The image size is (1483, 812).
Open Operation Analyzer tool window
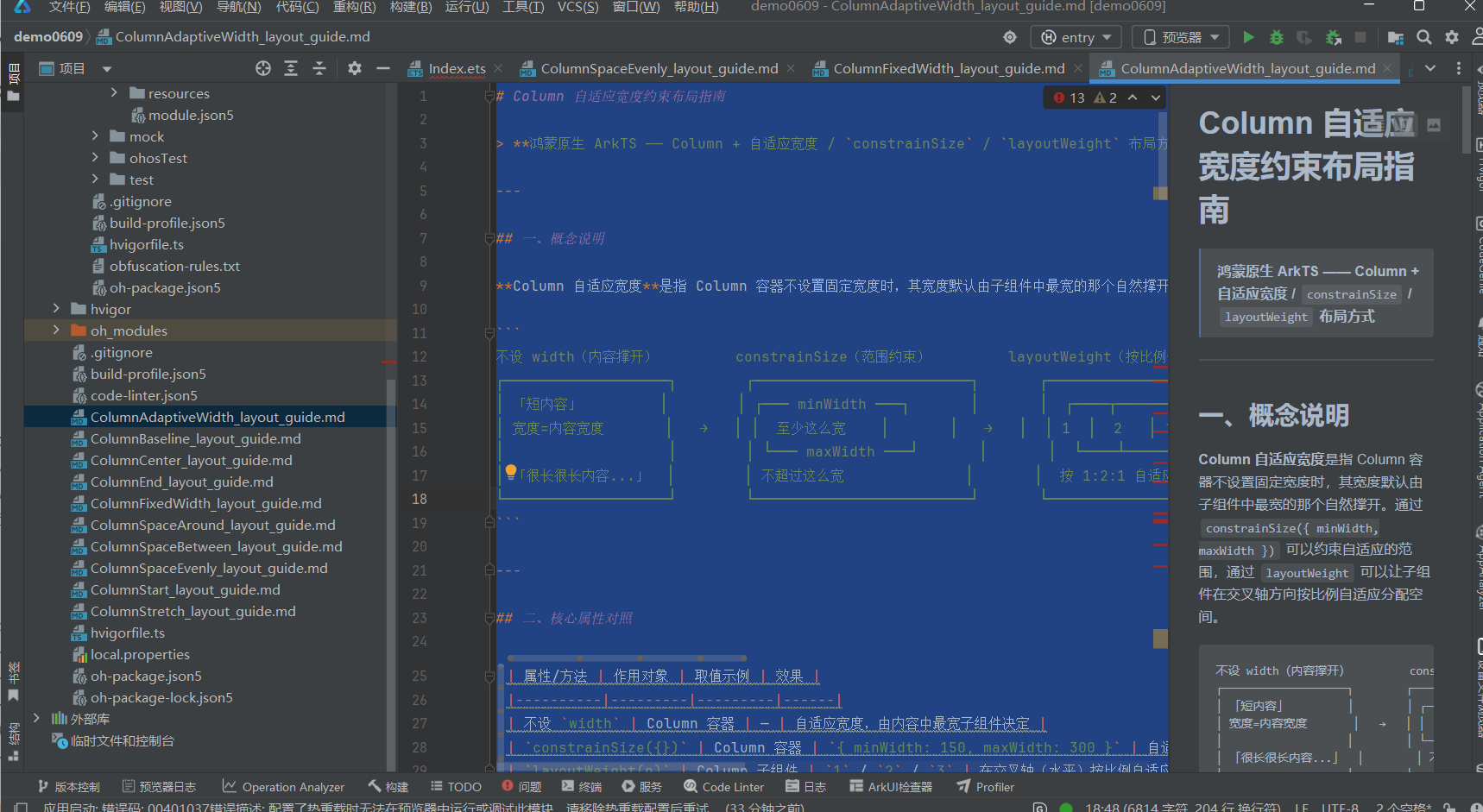click(283, 787)
